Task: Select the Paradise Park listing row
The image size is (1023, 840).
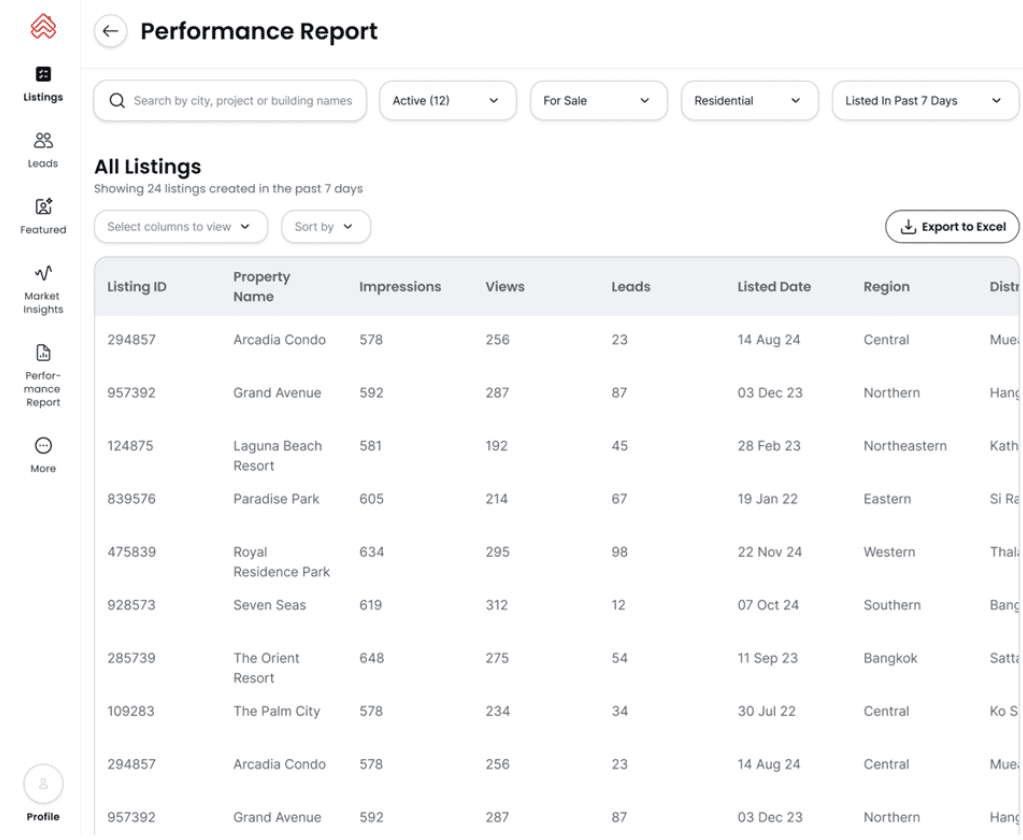Action: point(276,499)
